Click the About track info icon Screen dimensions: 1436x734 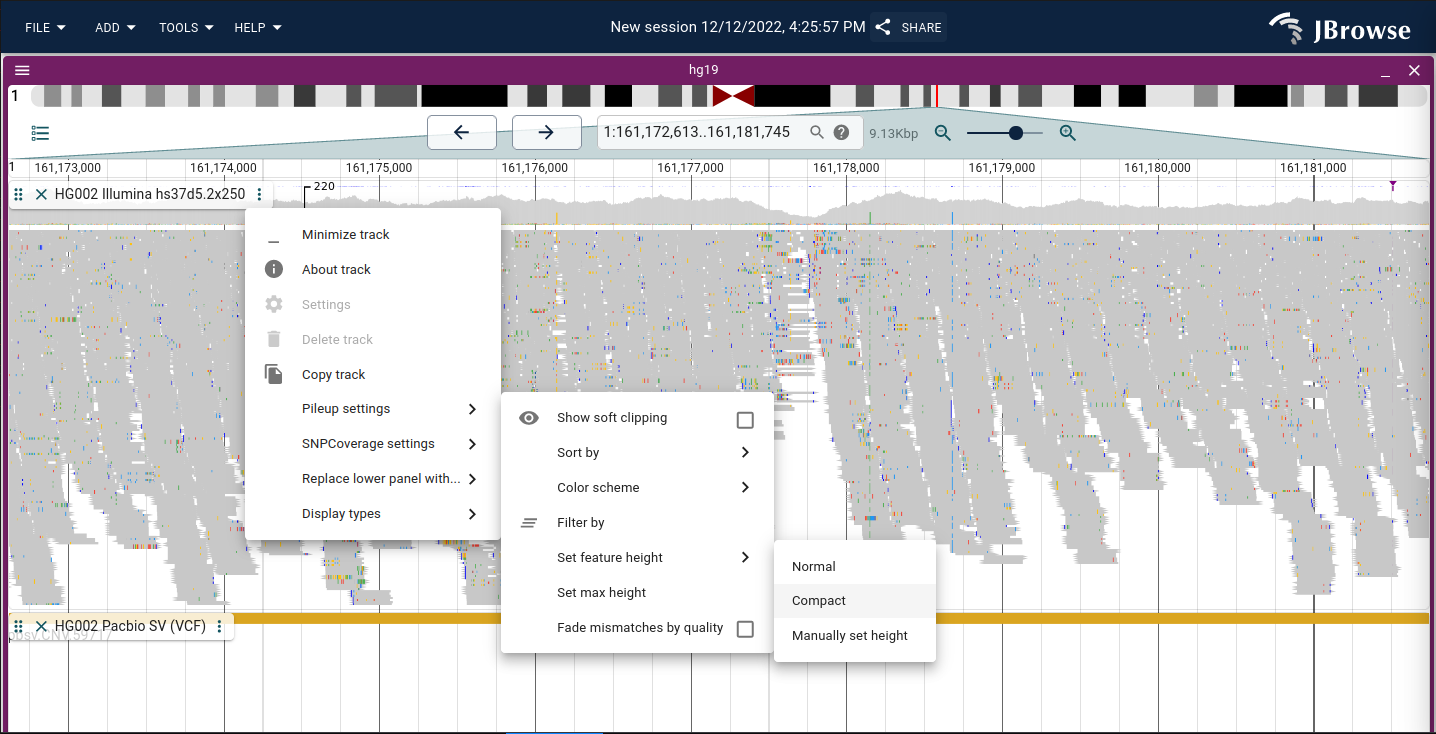click(x=274, y=269)
